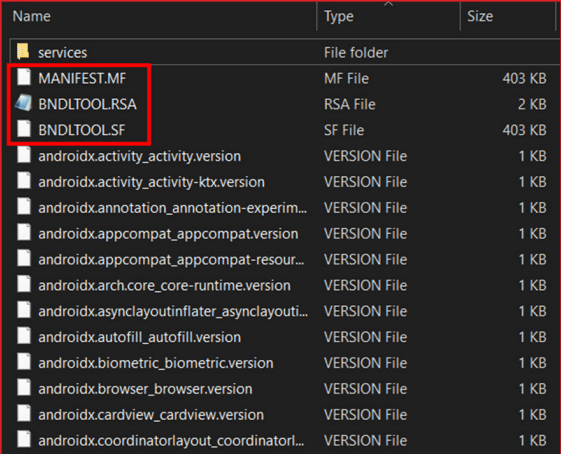Click the MANIFEST.MF file icon
561x454 pixels.
coord(24,78)
